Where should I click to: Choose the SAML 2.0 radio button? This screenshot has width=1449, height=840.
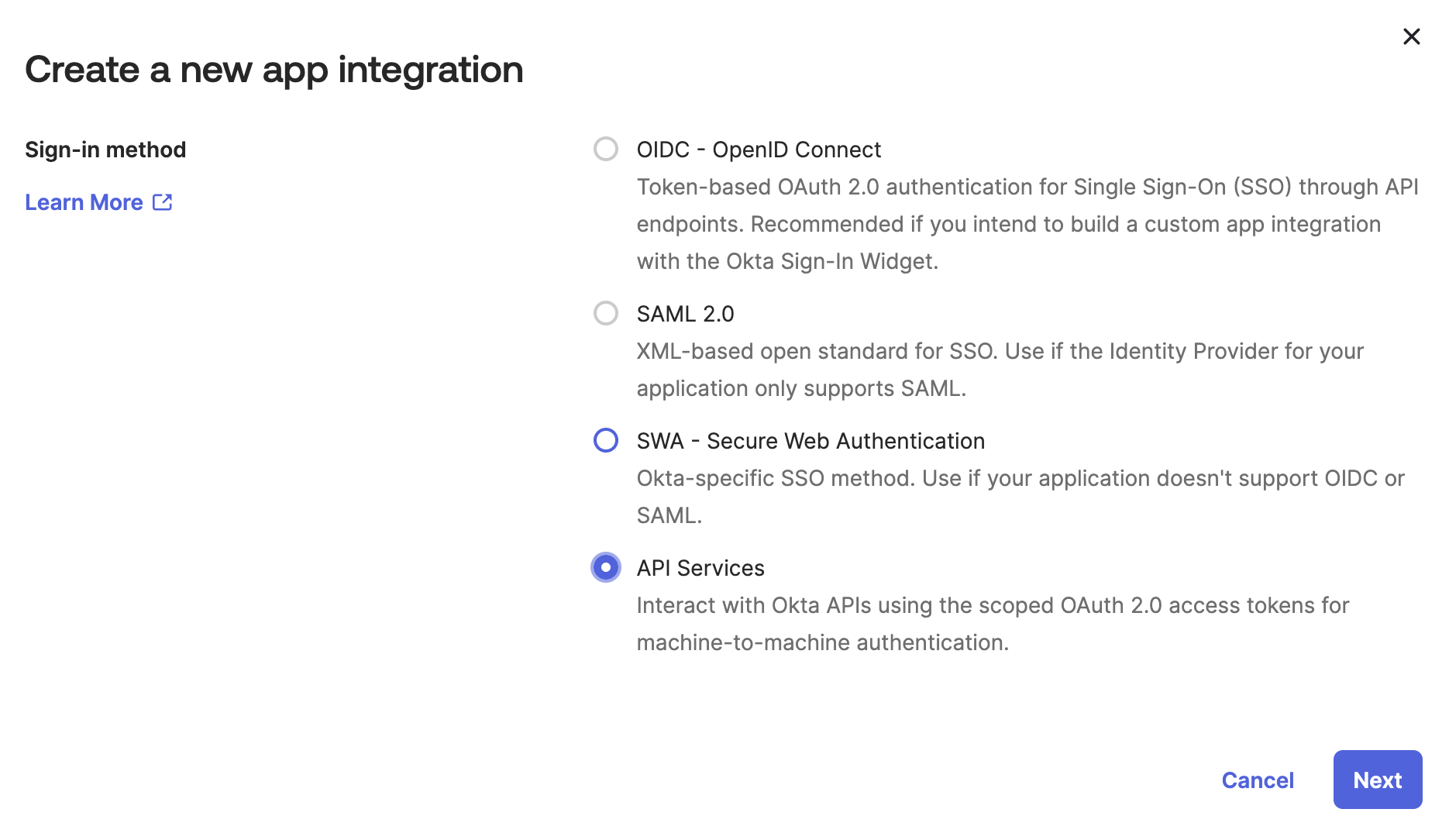tap(605, 313)
